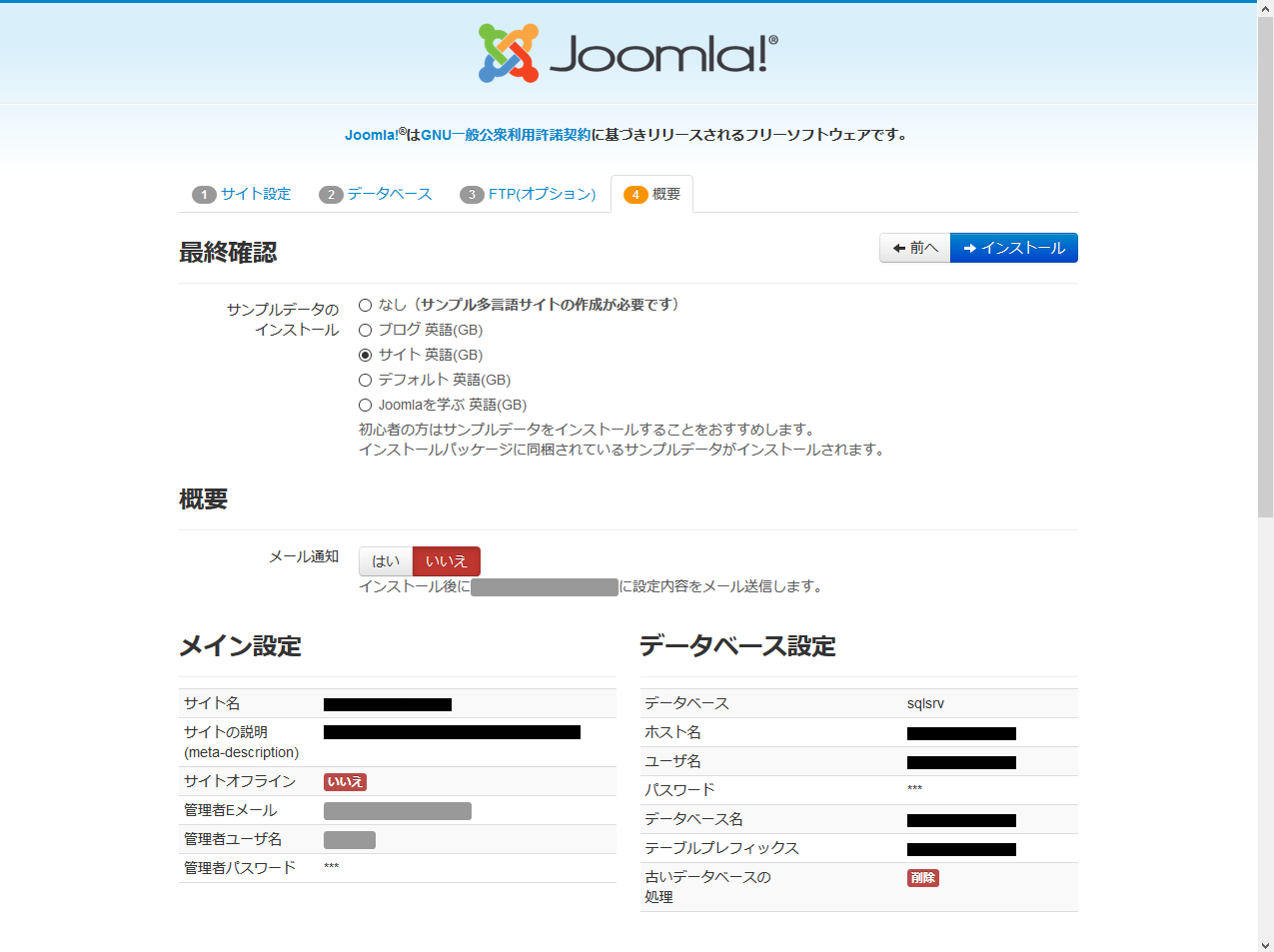Go to the サイト設定 tab
The image size is (1274, 952).
[x=242, y=194]
